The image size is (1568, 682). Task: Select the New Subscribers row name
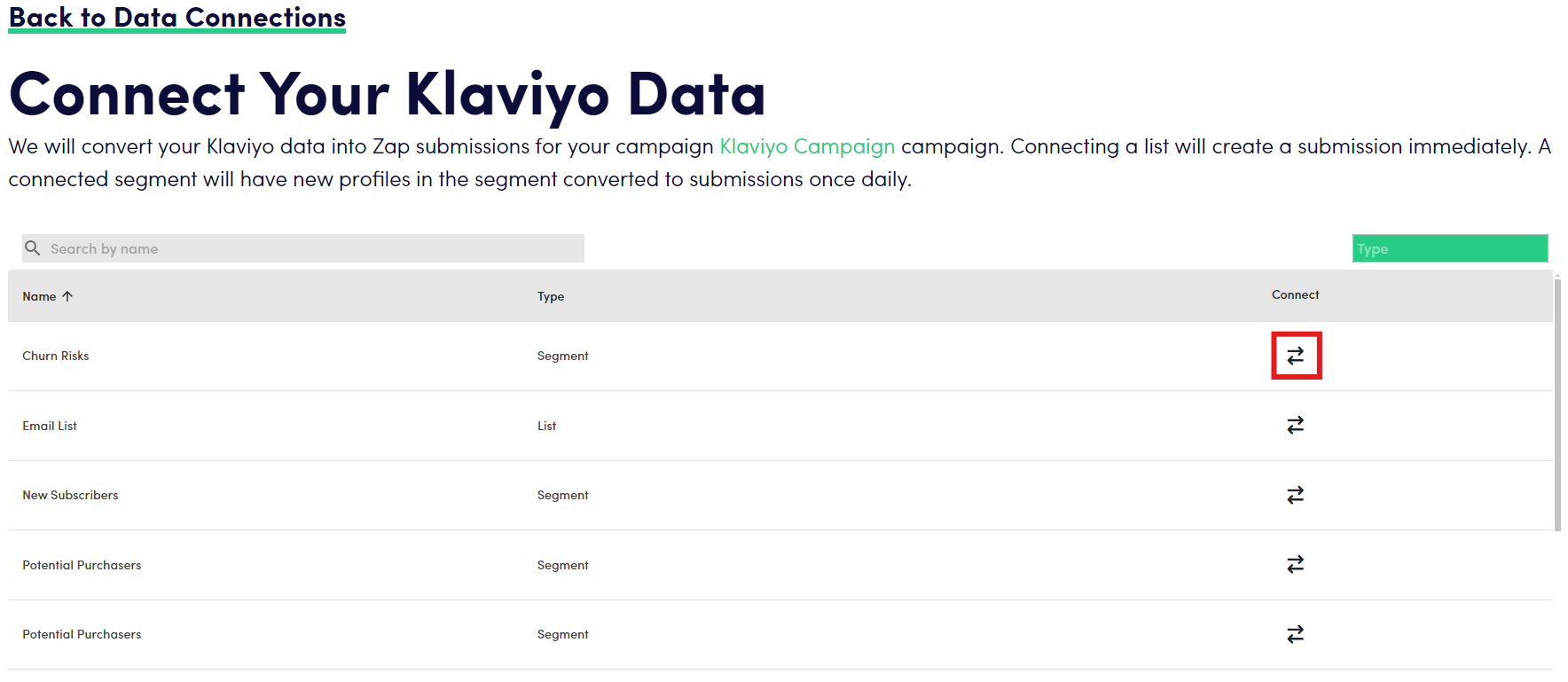[70, 495]
